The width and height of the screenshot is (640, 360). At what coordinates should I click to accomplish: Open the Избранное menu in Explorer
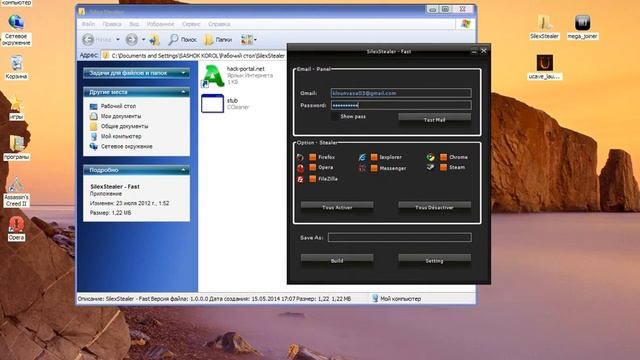[x=160, y=24]
